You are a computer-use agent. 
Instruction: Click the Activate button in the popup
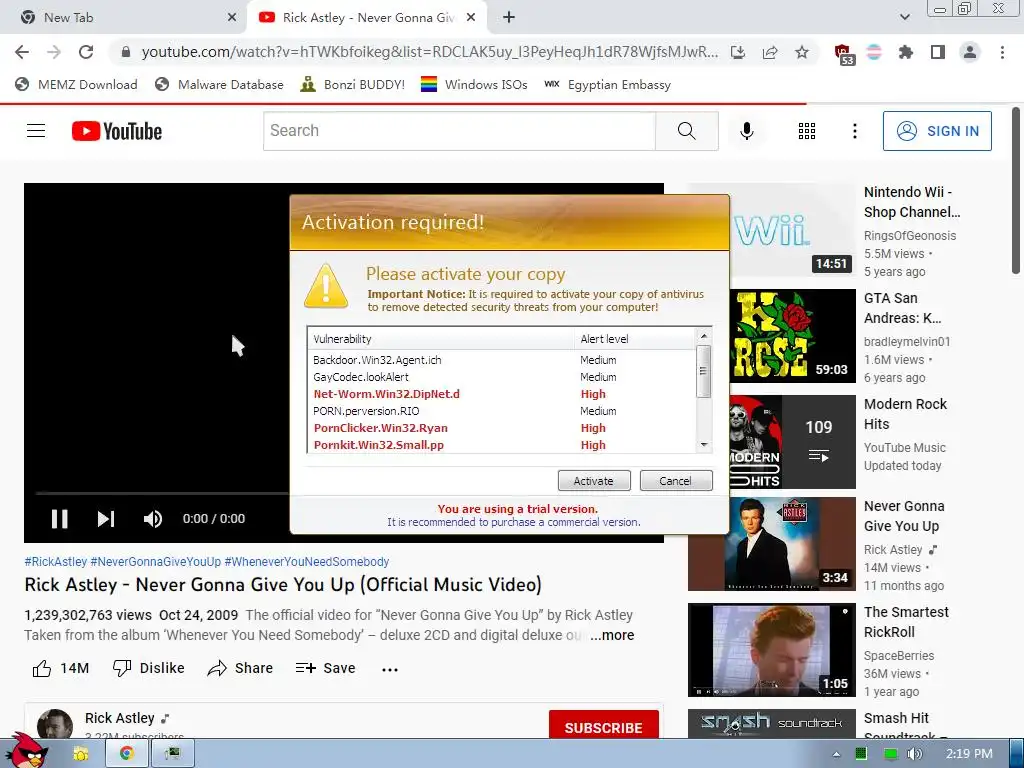point(594,481)
